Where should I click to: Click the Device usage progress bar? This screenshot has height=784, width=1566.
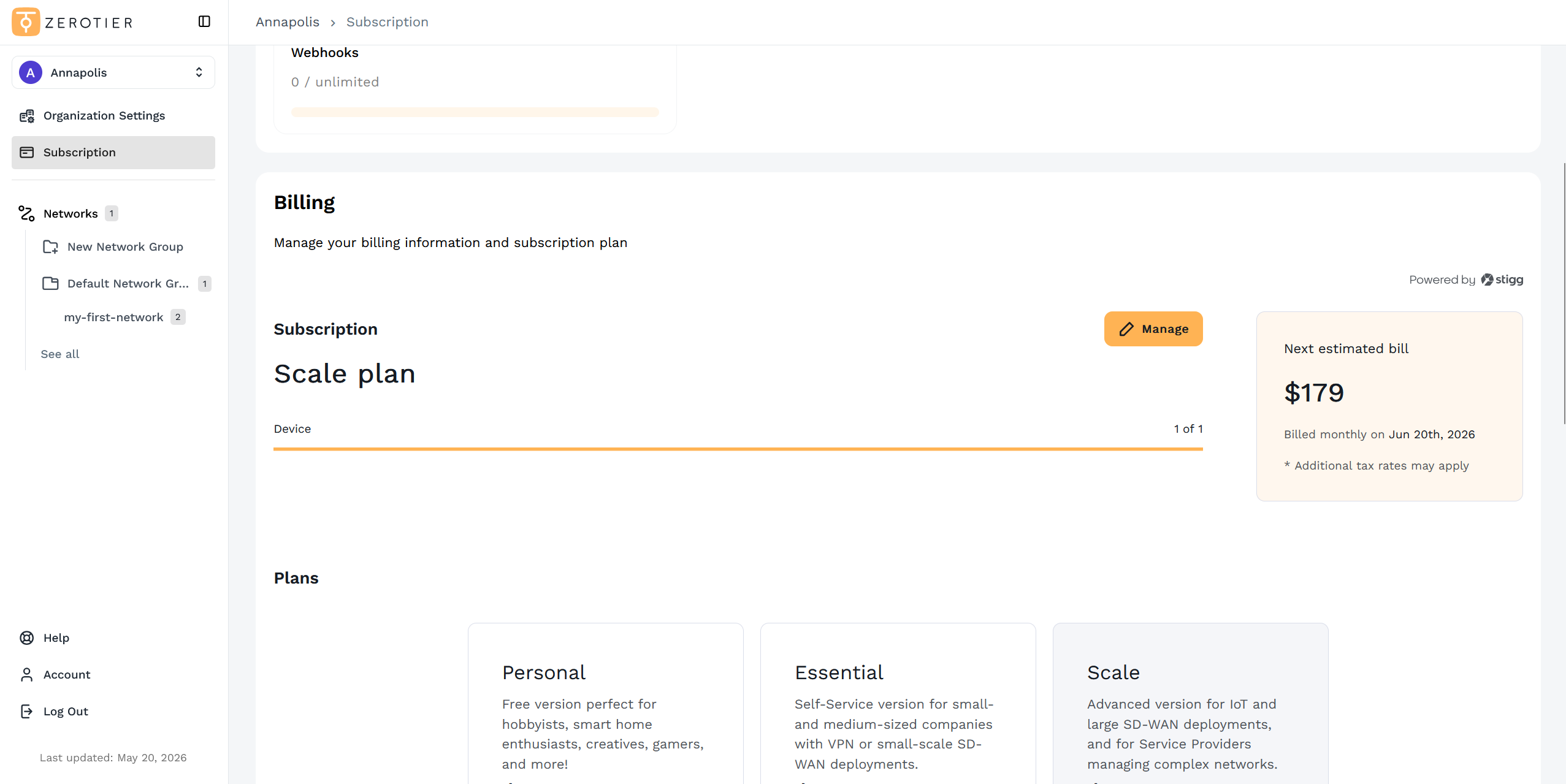[738, 449]
